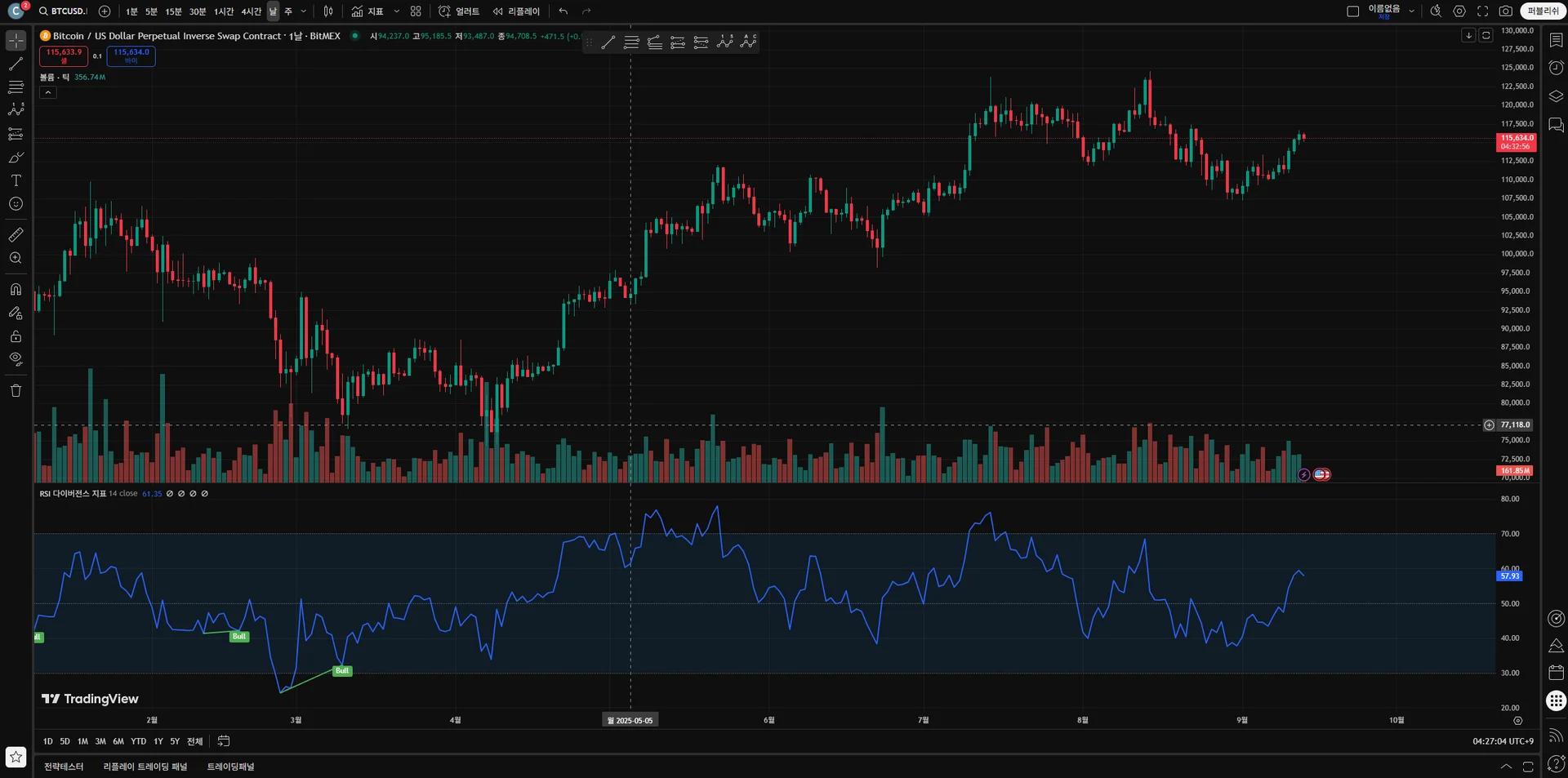This screenshot has width=1568, height=778.
Task: Open the 트레이딩패널 tab
Action: click(x=230, y=767)
